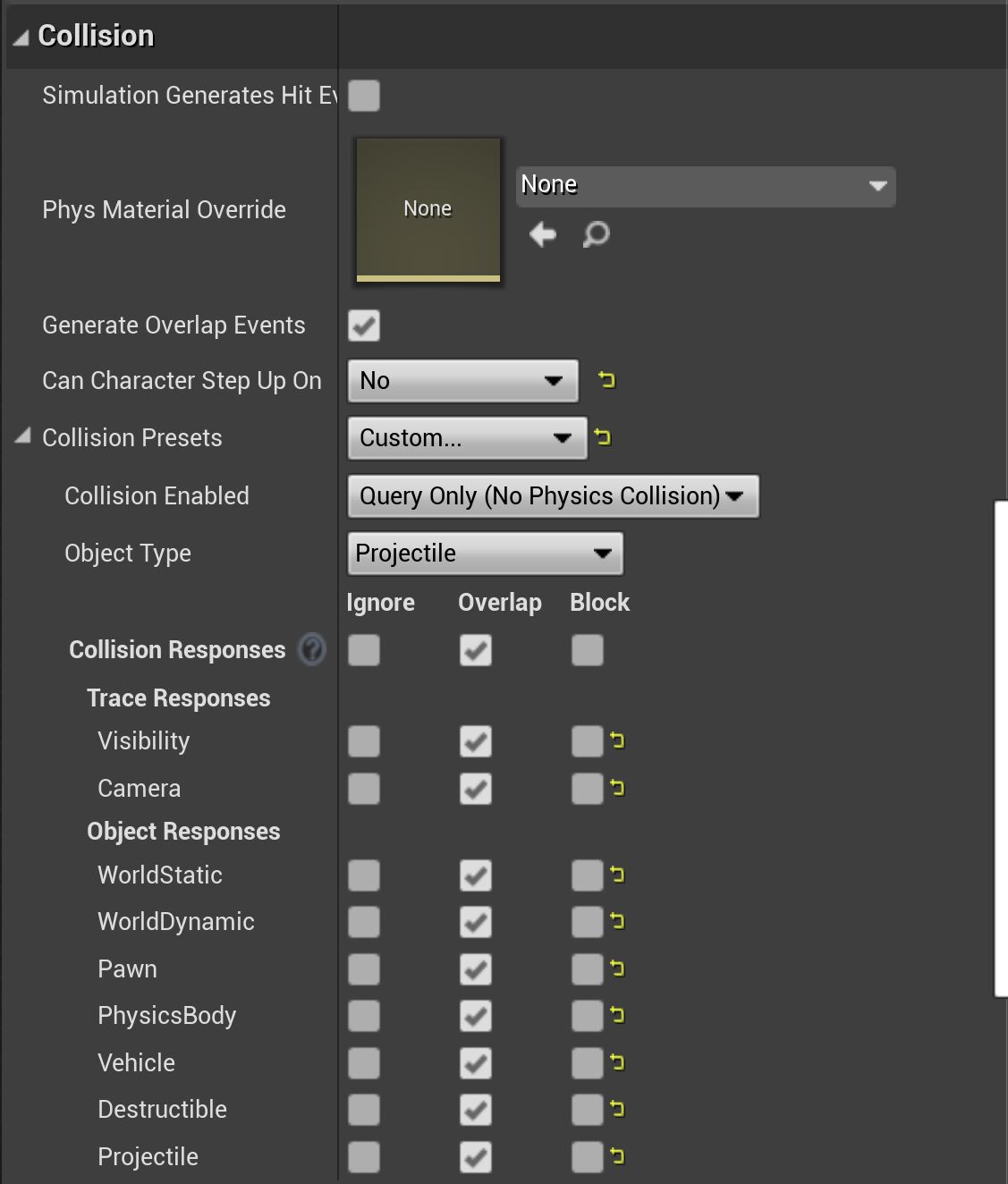
Task: Reset the Camera trace response to default
Action: click(x=617, y=788)
